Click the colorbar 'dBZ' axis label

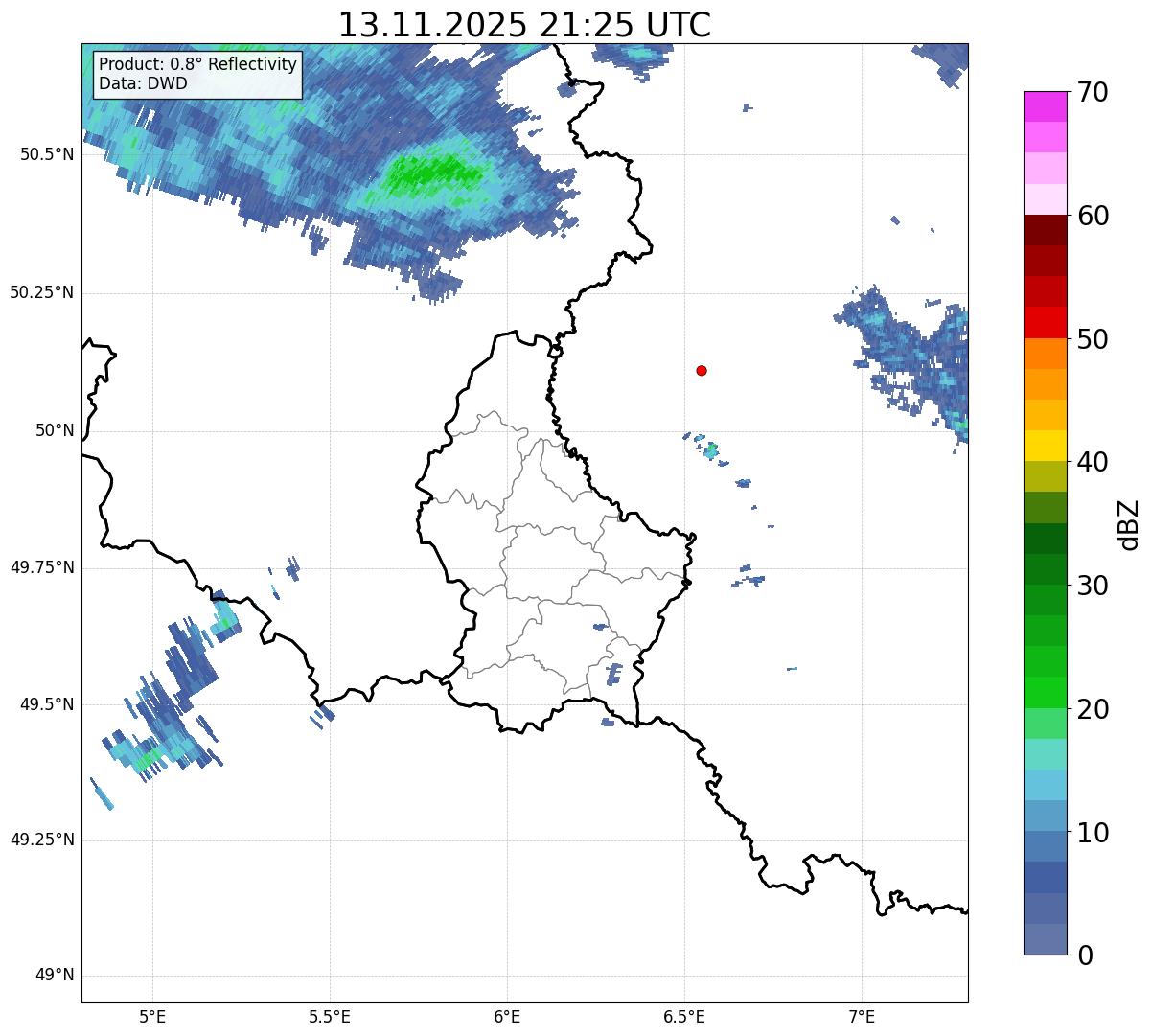point(1129,523)
